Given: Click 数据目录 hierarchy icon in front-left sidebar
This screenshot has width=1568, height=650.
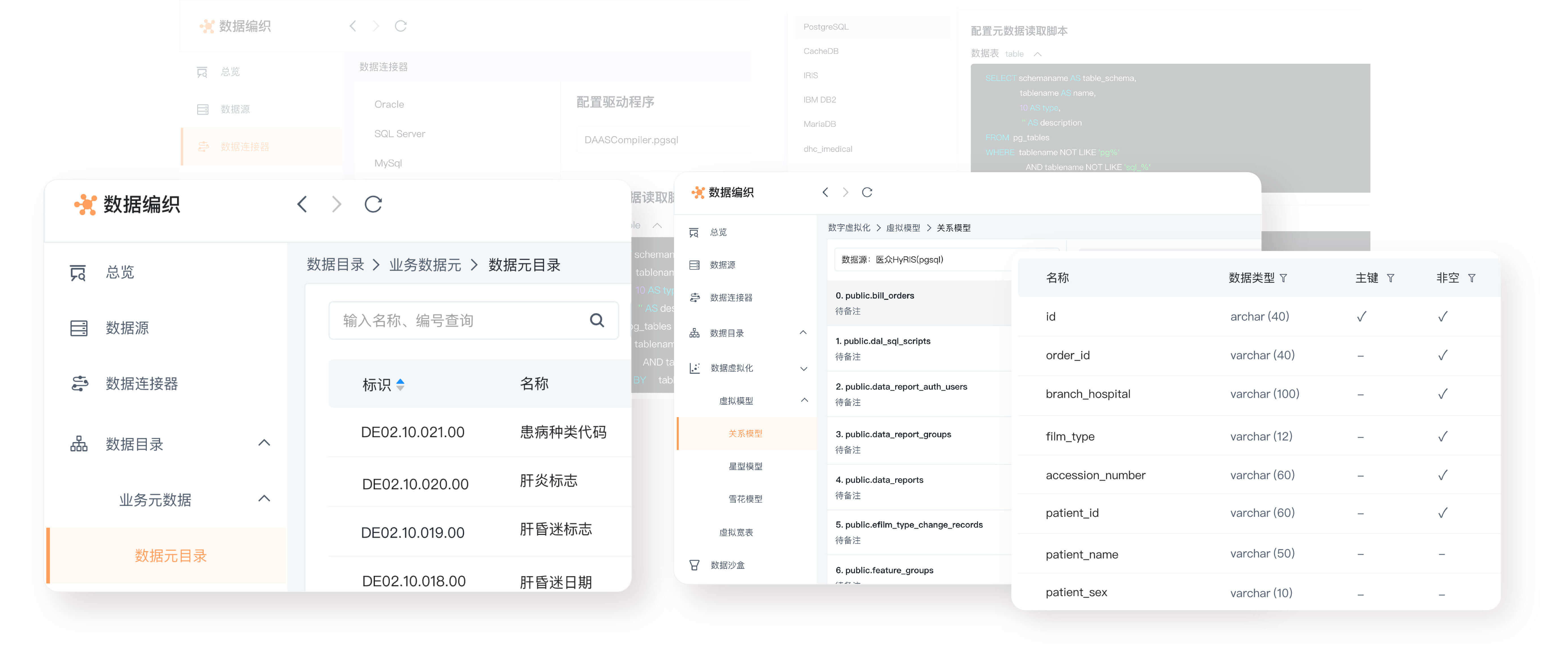Looking at the screenshot, I should [x=78, y=444].
